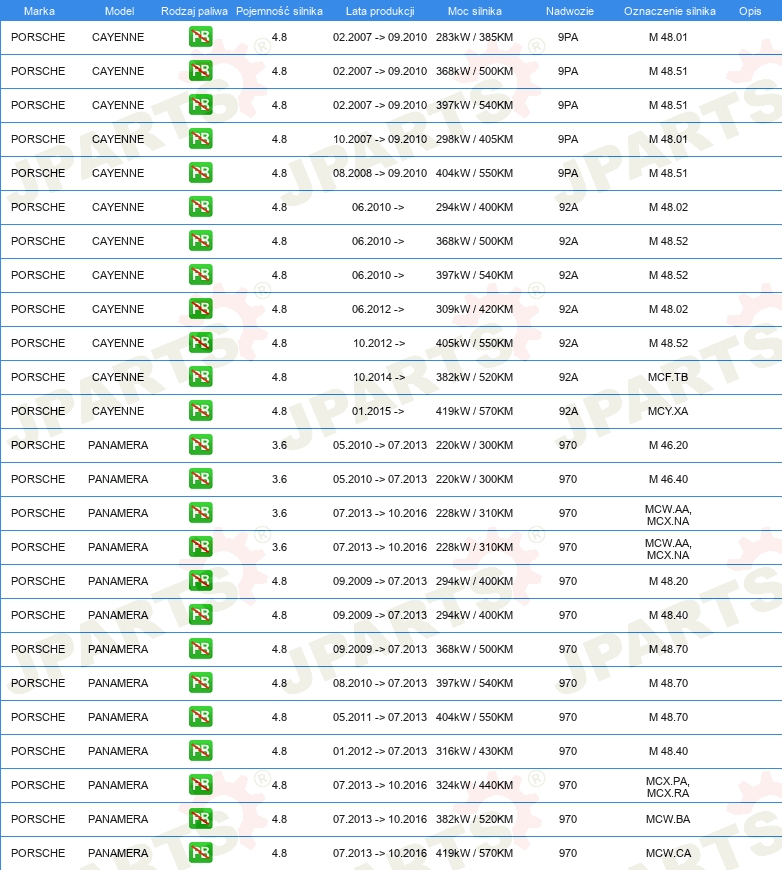Image resolution: width=782 pixels, height=870 pixels.
Task: Click the Nadwozie column header
Action: [569, 11]
